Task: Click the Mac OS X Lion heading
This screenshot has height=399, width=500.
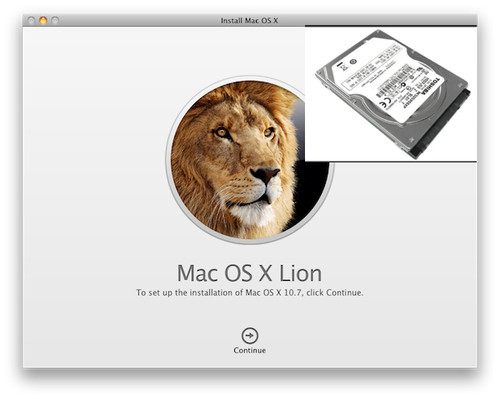Action: 249,273
